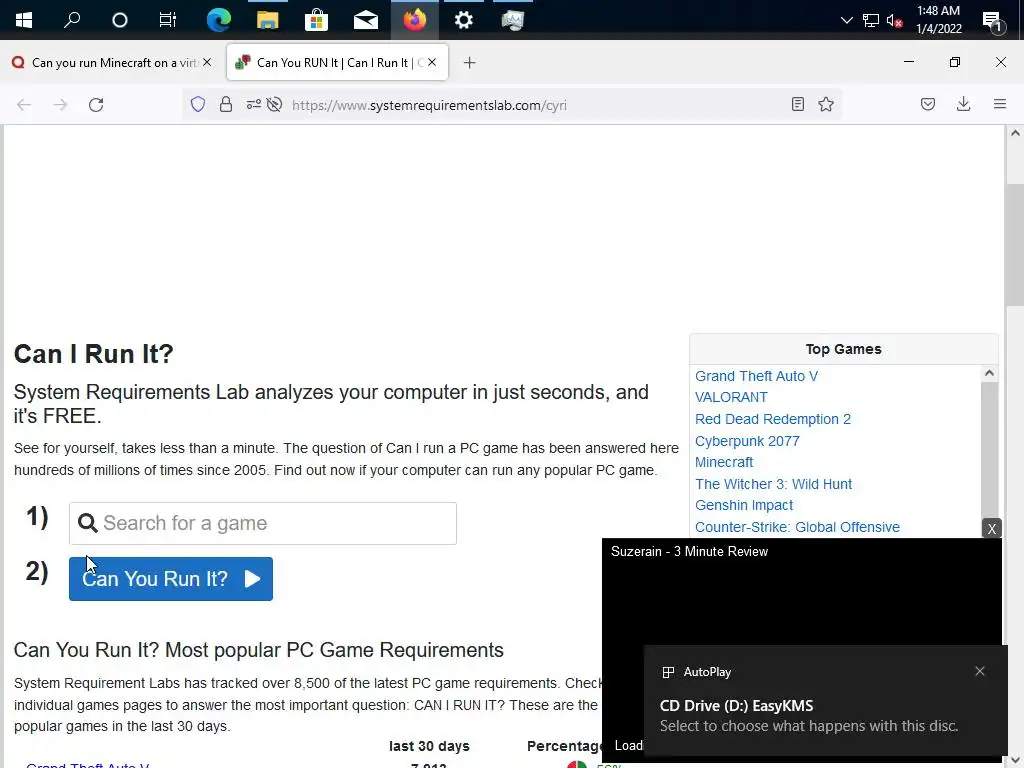Show hidden system tray icons
Image resolution: width=1024 pixels, height=768 pixels.
(x=846, y=20)
